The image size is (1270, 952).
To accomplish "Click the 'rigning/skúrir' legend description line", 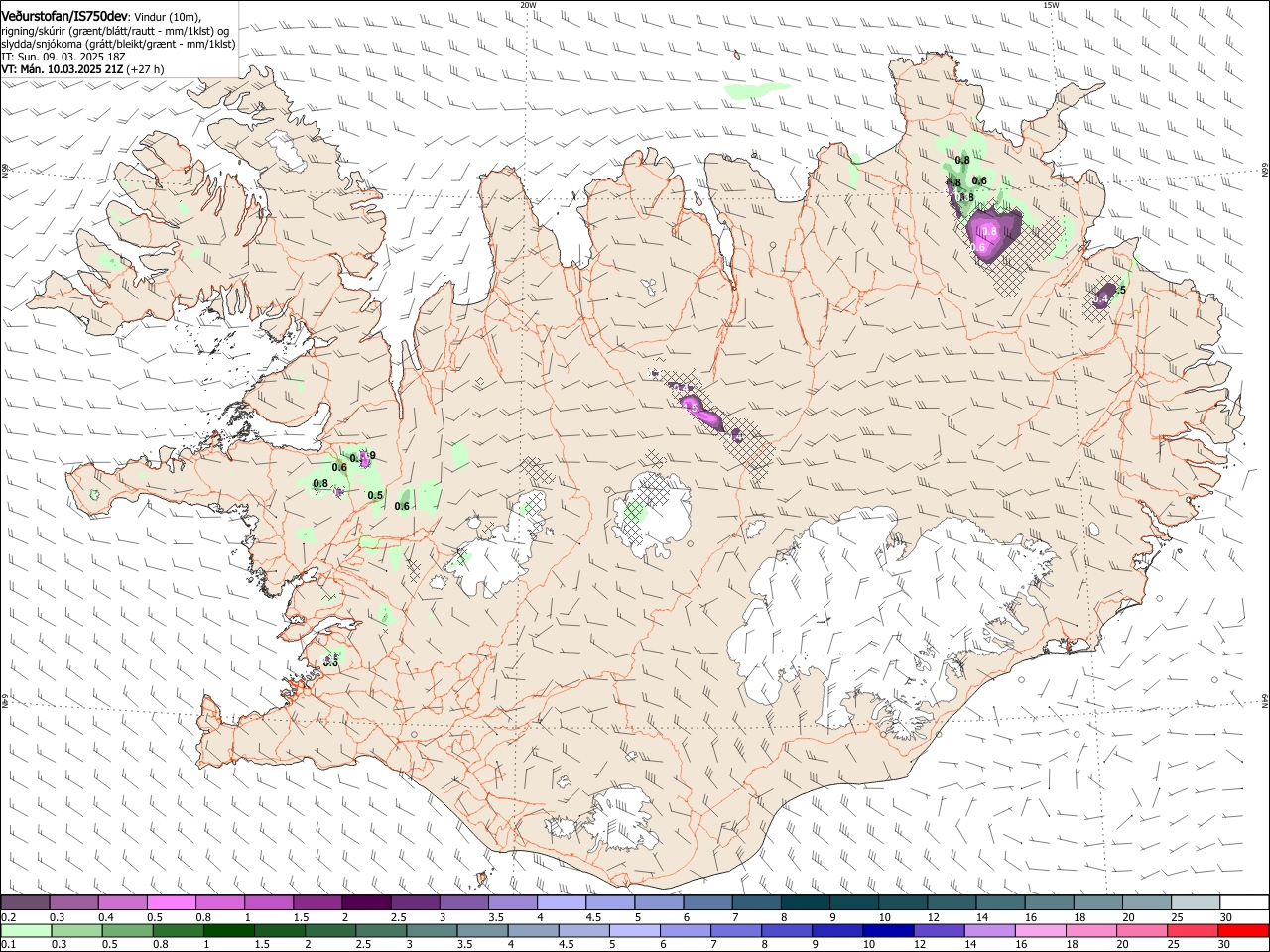I will tap(117, 32).
